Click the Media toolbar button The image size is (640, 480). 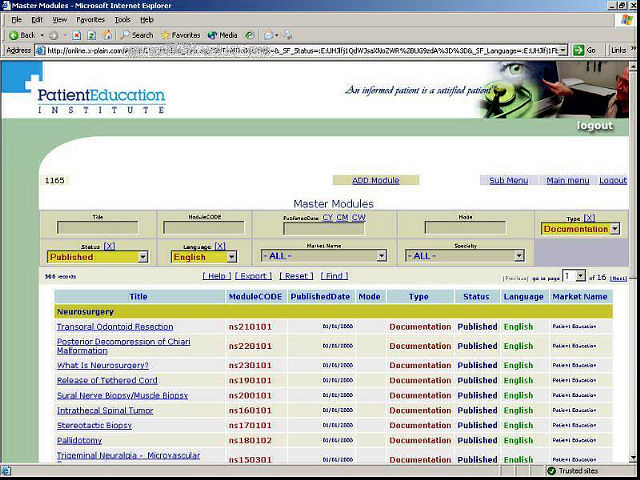(222, 35)
